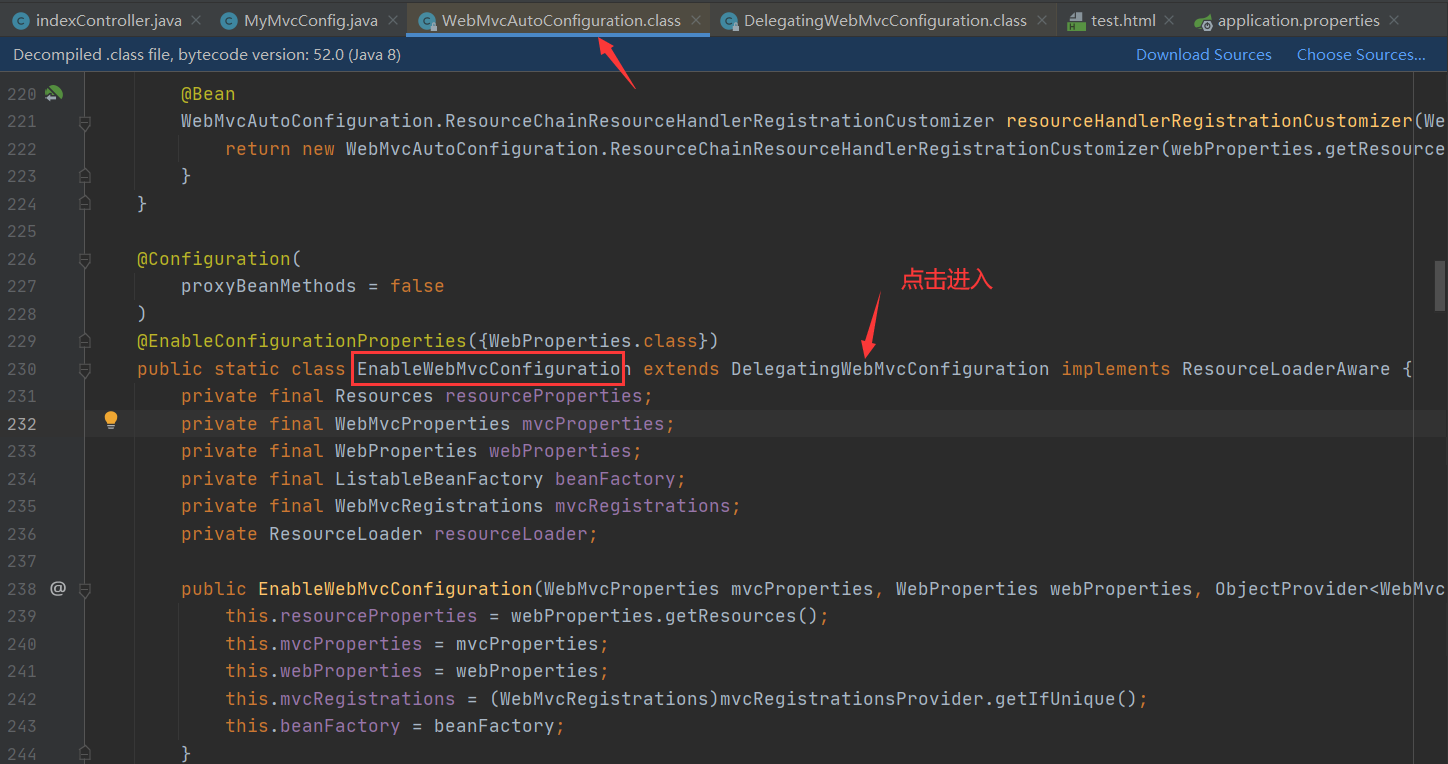The image size is (1448, 764).
Task: Click the Choose Sources... link
Action: pos(1361,55)
